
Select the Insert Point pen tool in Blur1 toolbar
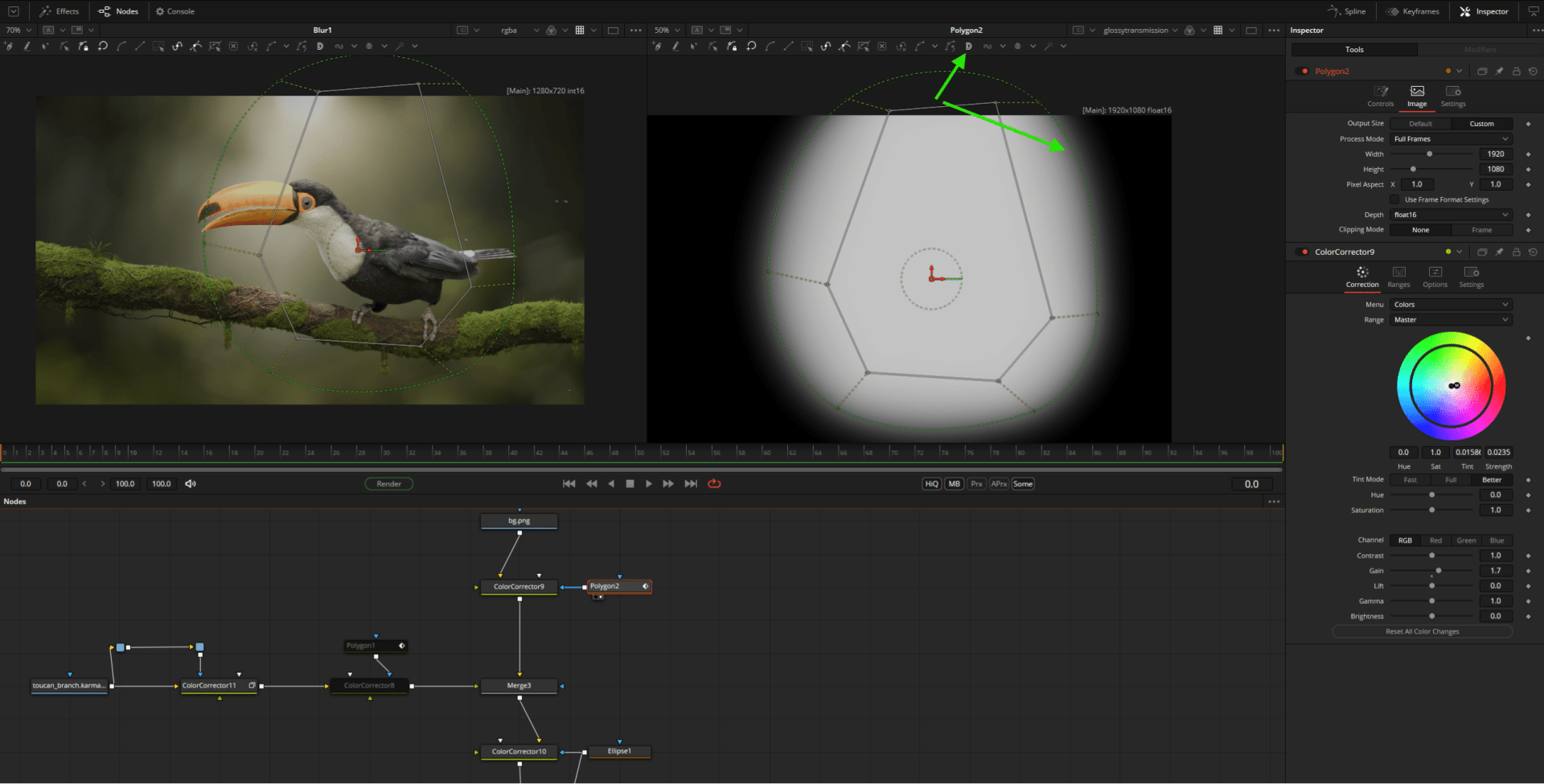(x=10, y=46)
